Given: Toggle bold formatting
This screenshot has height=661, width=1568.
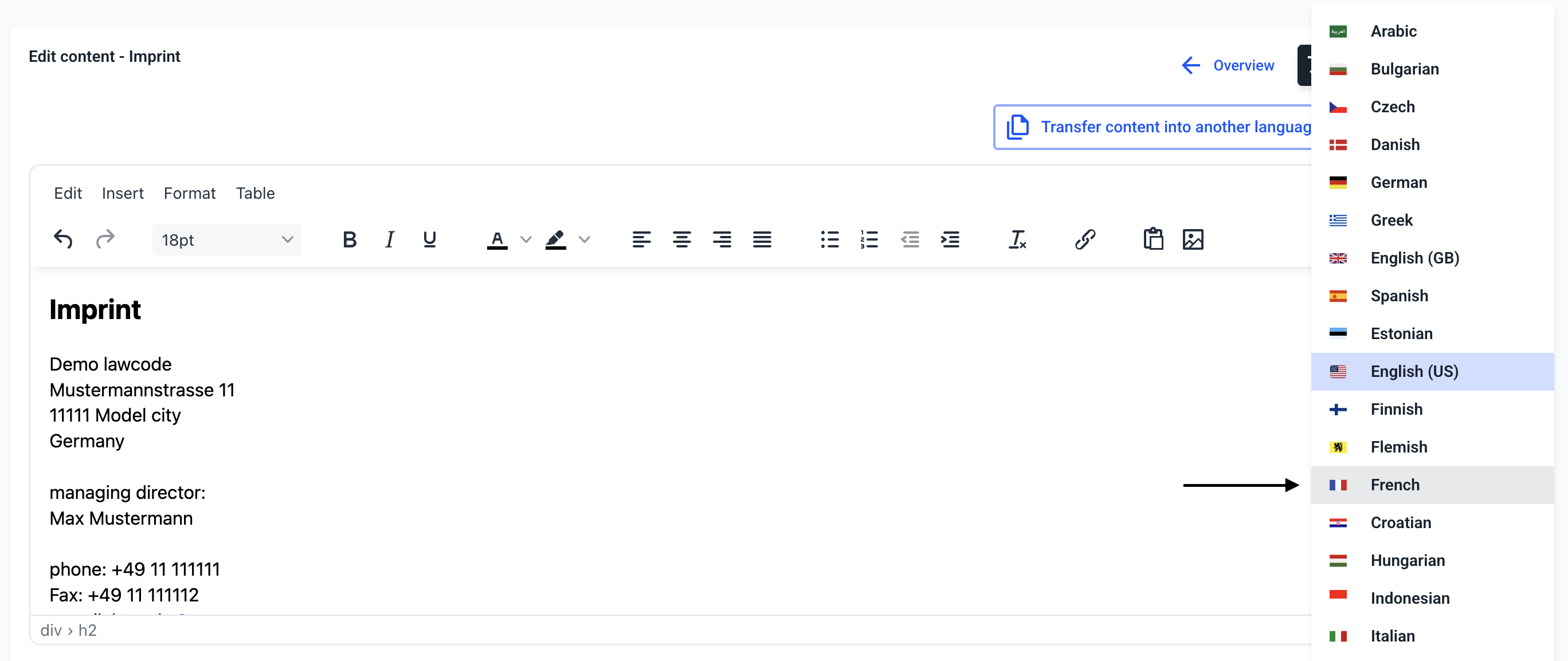Looking at the screenshot, I should click(x=350, y=239).
